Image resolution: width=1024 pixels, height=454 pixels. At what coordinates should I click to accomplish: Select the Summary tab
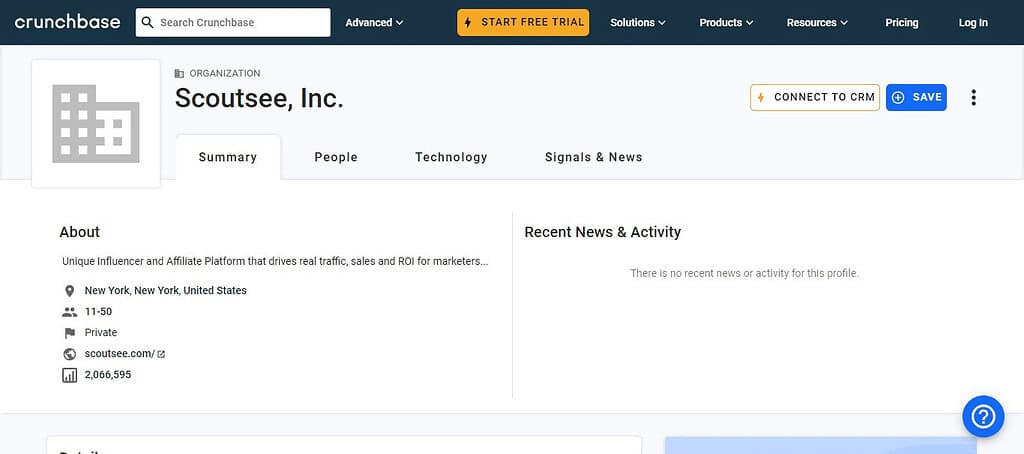click(x=228, y=157)
